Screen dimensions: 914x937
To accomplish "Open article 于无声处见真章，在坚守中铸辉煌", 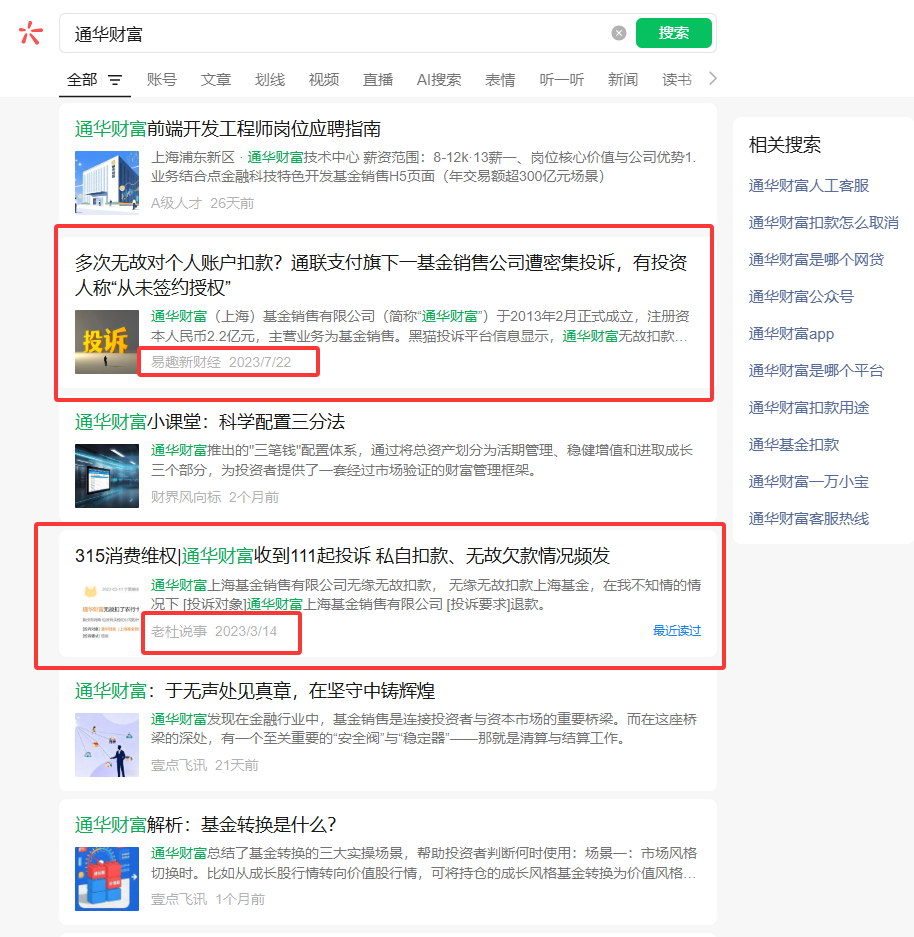I will pyautogui.click(x=254, y=691).
